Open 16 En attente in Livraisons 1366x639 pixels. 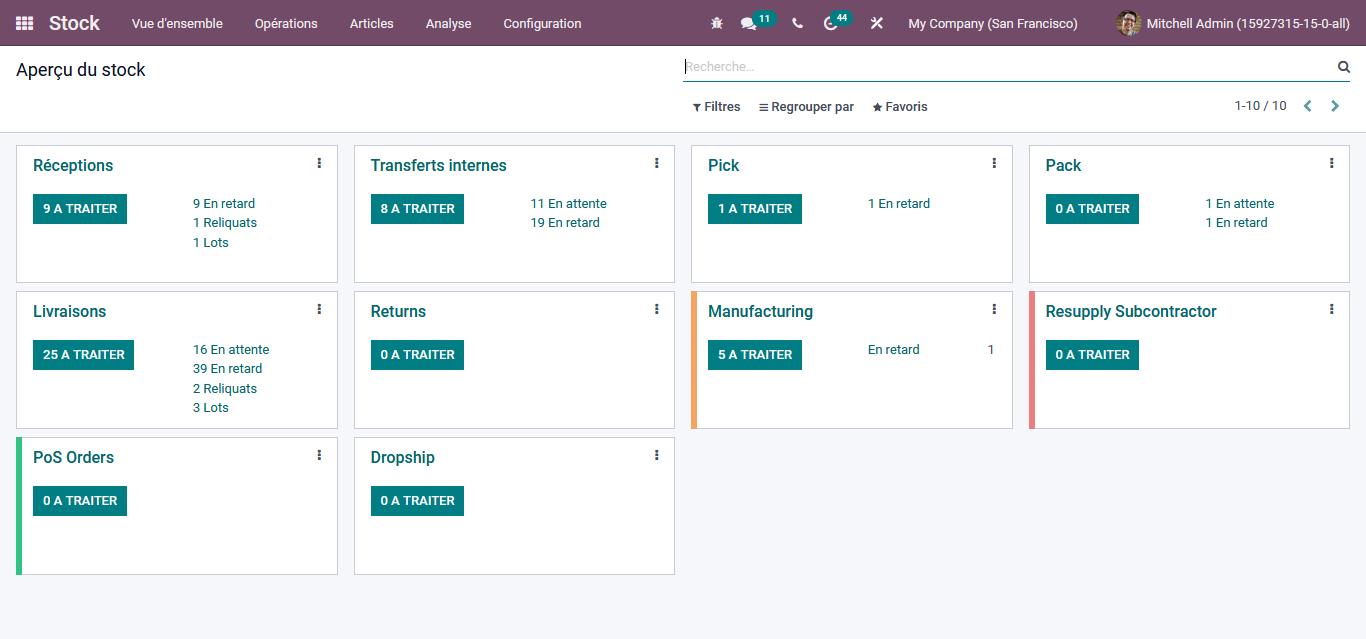[231, 350]
